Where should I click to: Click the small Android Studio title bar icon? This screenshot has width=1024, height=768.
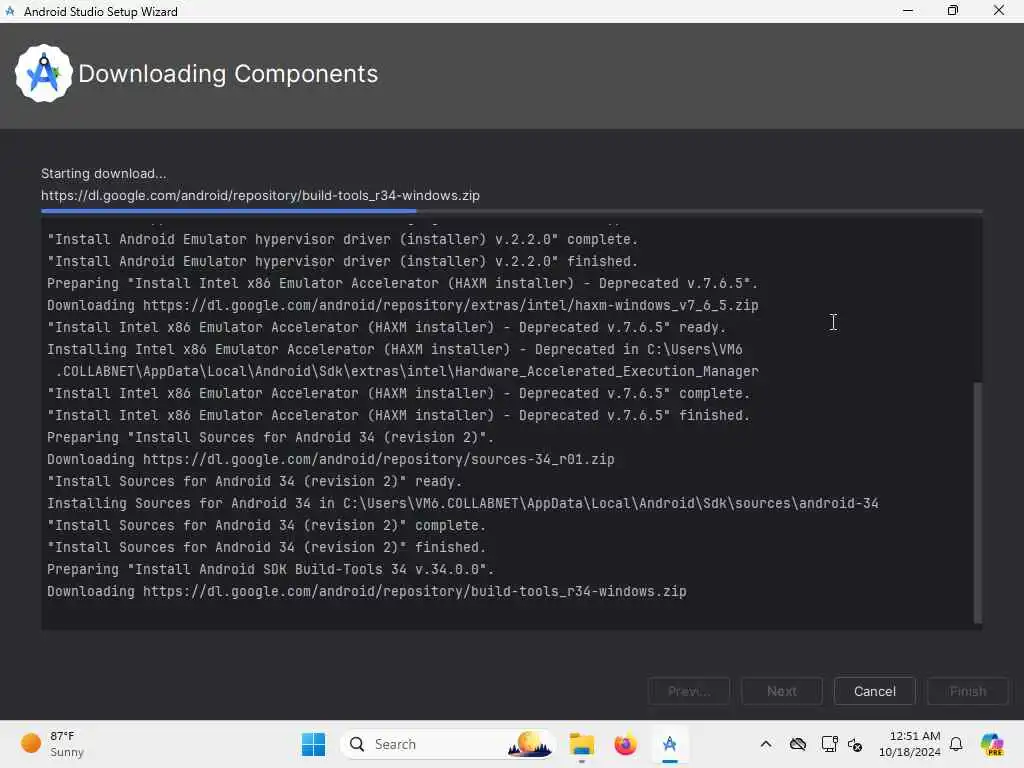point(10,11)
